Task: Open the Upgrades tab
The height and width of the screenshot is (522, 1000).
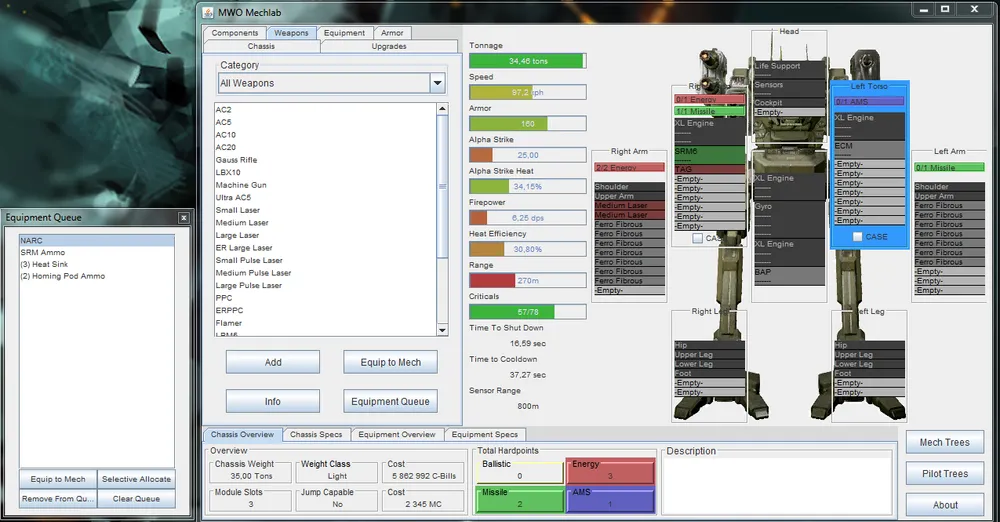Action: pos(388,46)
